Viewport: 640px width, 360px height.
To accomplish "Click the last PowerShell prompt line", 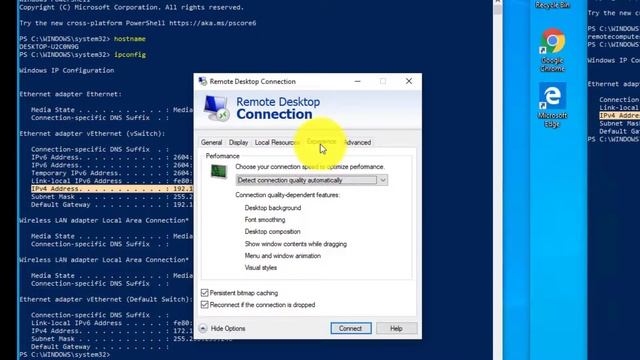I will pyautogui.click(x=64, y=355).
